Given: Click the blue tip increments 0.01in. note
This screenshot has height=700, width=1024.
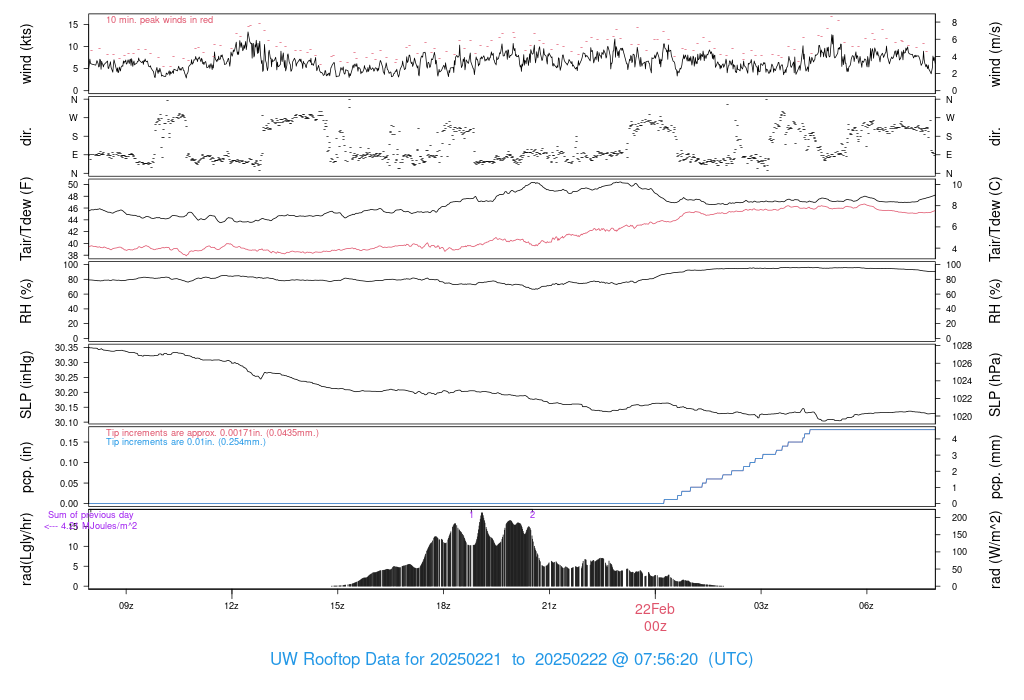Looking at the screenshot, I should (x=186, y=442).
